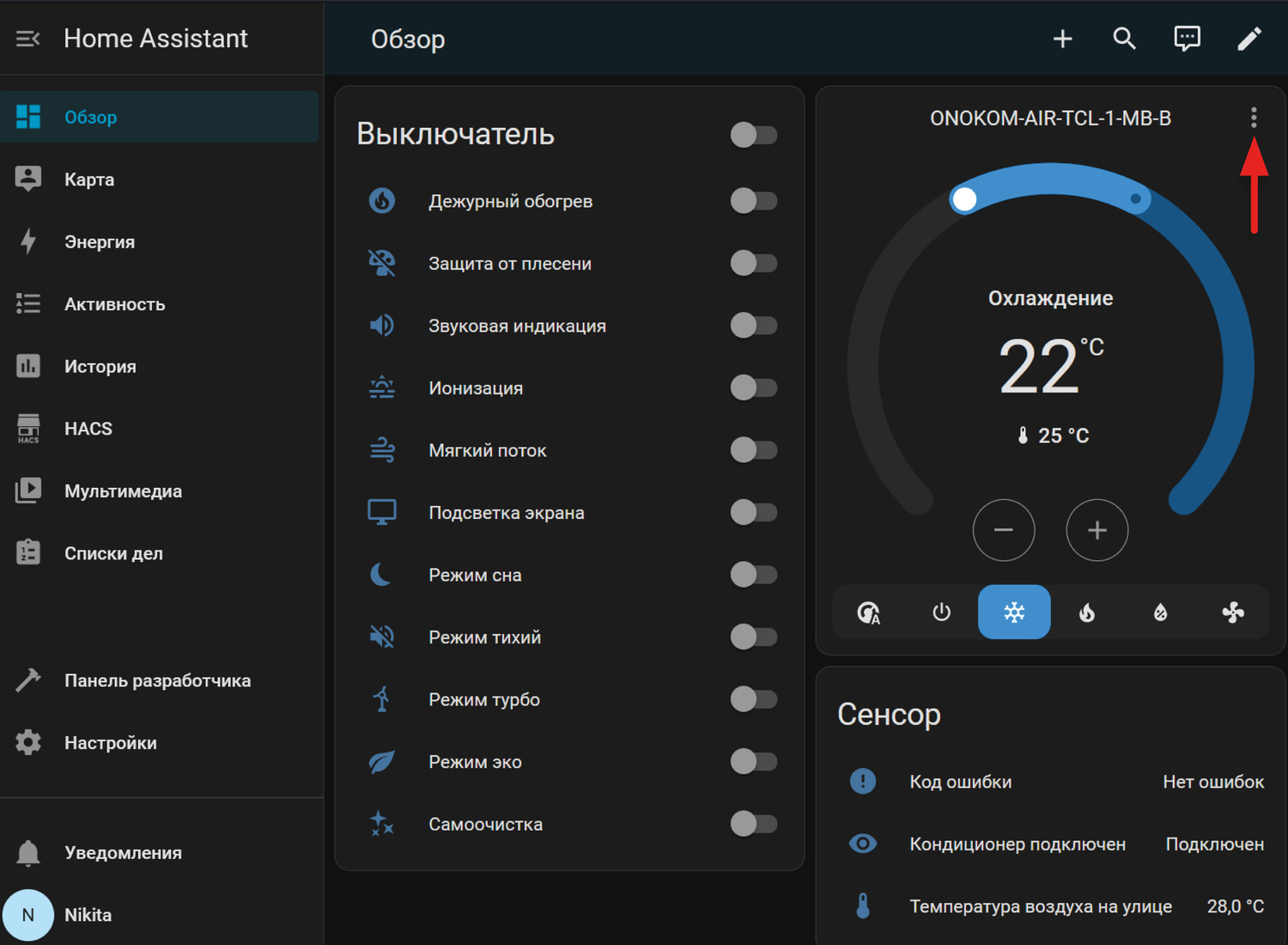Open Энергия in the sidebar
The width and height of the screenshot is (1288, 945).
click(100, 242)
